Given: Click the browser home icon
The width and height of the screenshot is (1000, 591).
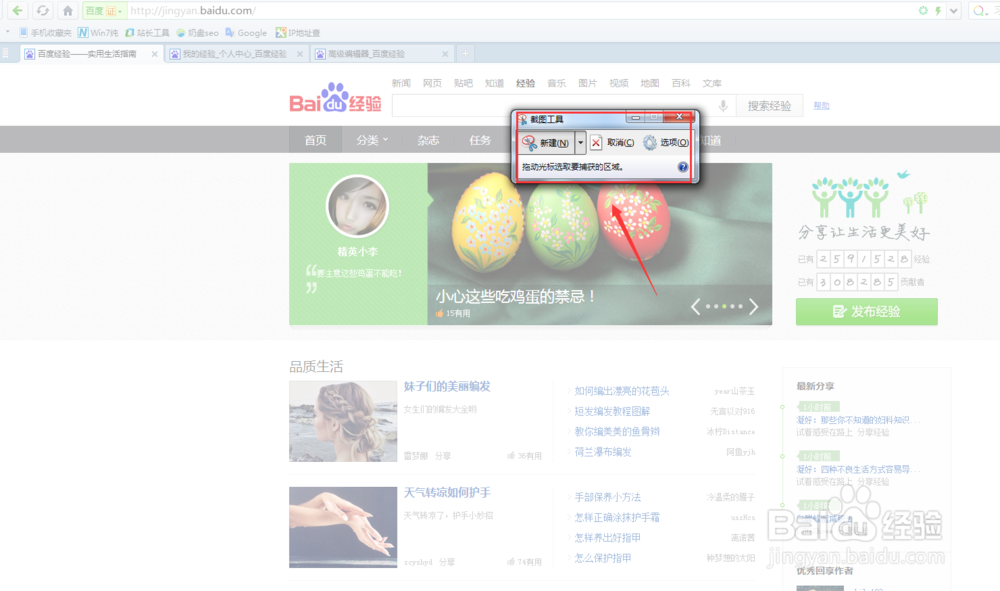Looking at the screenshot, I should point(68,11).
